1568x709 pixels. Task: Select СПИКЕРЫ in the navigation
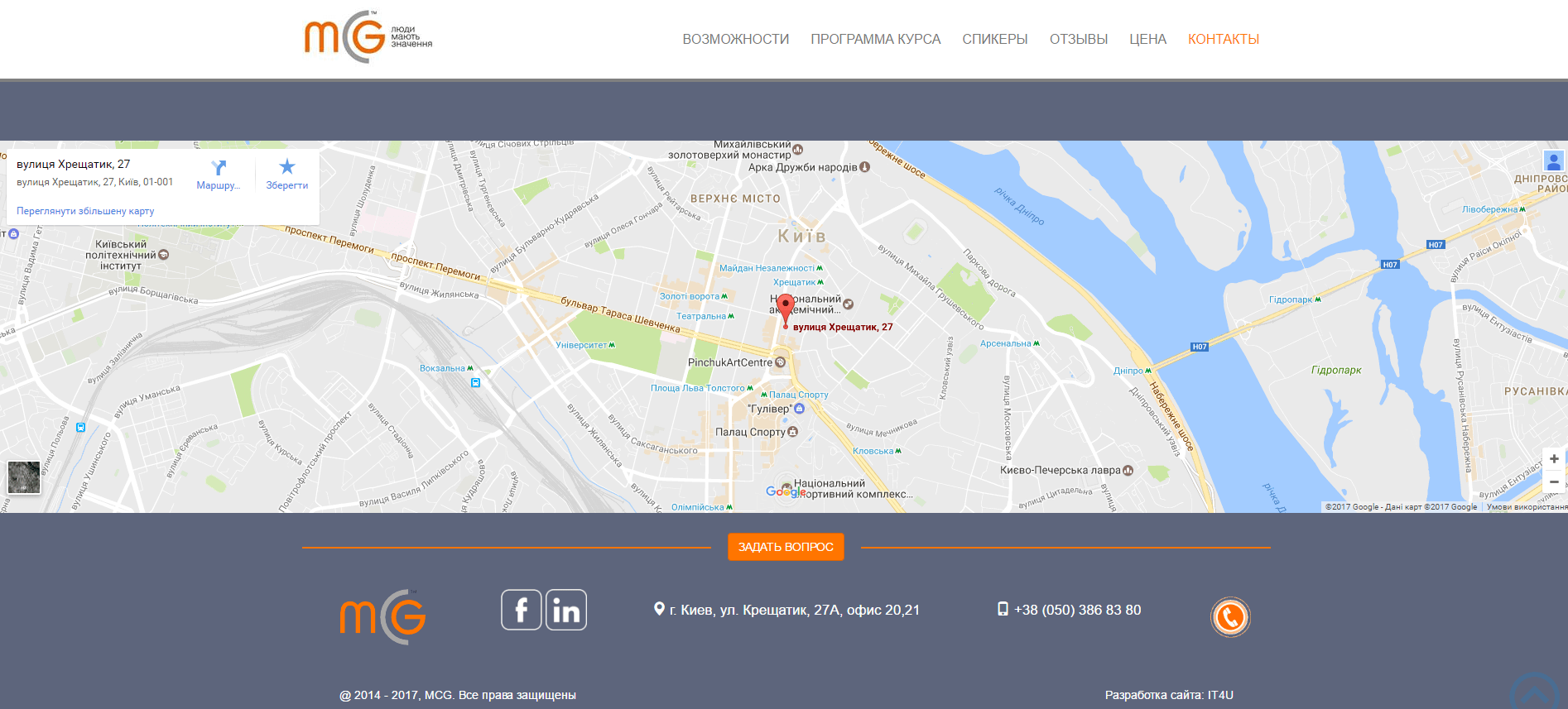point(994,39)
